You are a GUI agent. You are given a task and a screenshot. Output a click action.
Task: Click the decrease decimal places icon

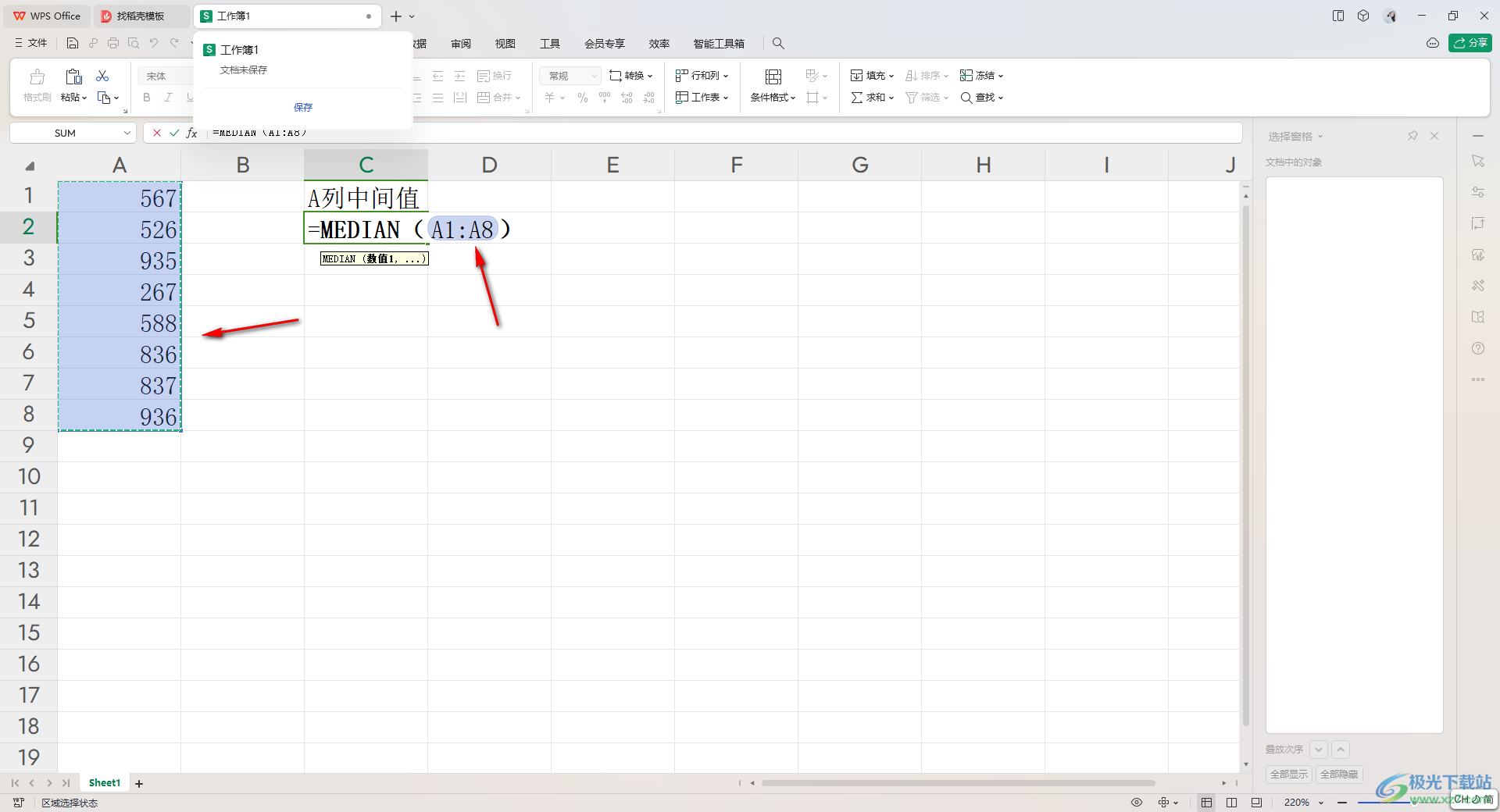[648, 98]
